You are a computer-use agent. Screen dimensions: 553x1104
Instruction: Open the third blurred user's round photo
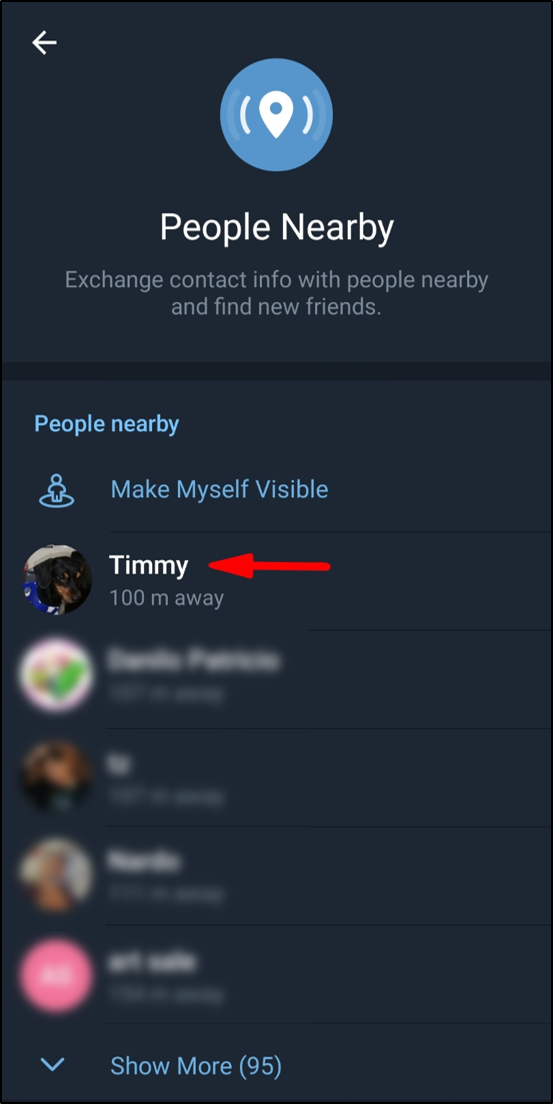click(57, 874)
